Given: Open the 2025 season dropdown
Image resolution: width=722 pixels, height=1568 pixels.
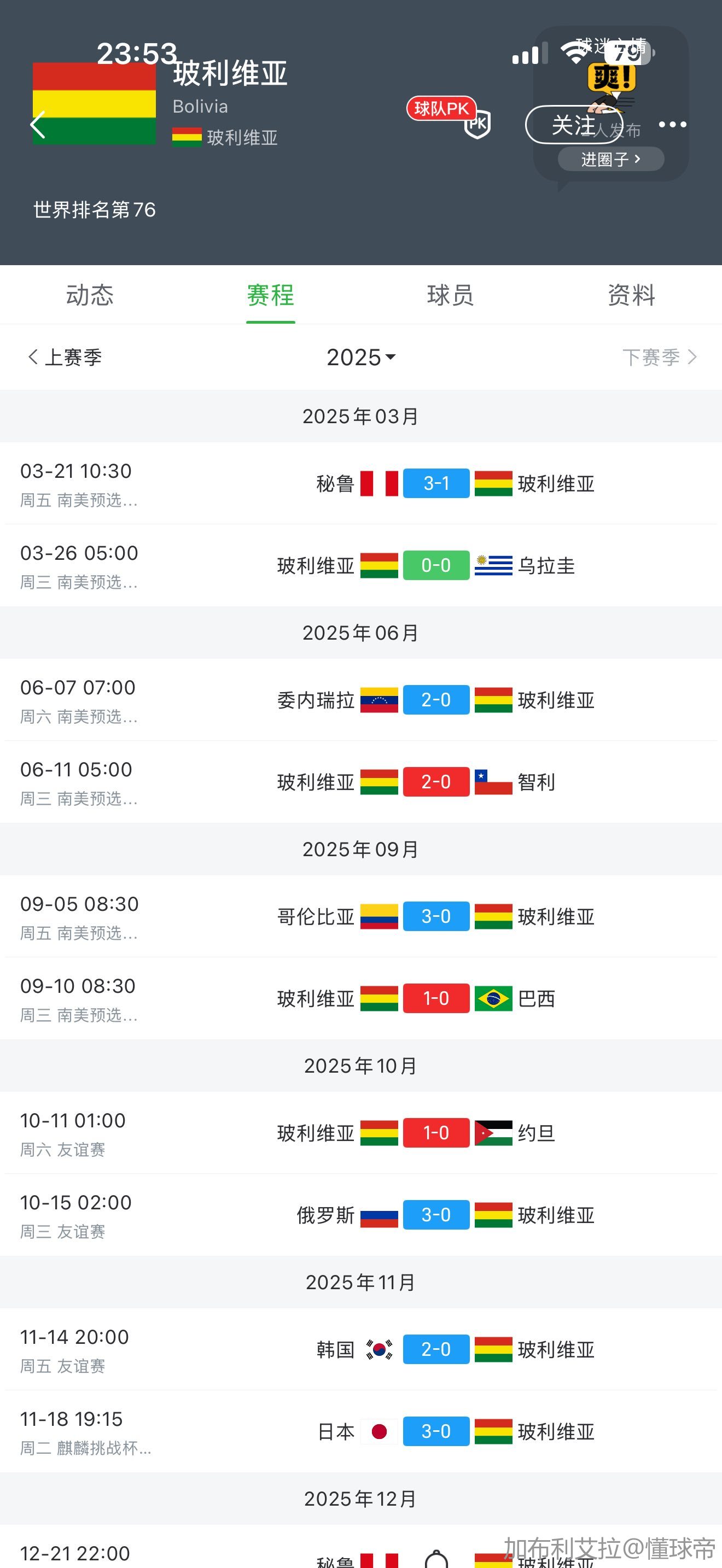Looking at the screenshot, I should pyautogui.click(x=361, y=358).
